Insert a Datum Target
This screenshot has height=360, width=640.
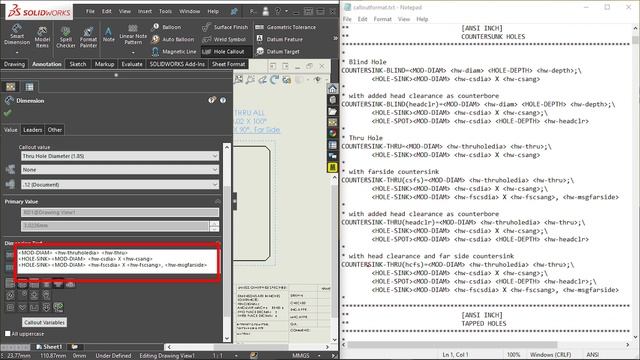(278, 51)
